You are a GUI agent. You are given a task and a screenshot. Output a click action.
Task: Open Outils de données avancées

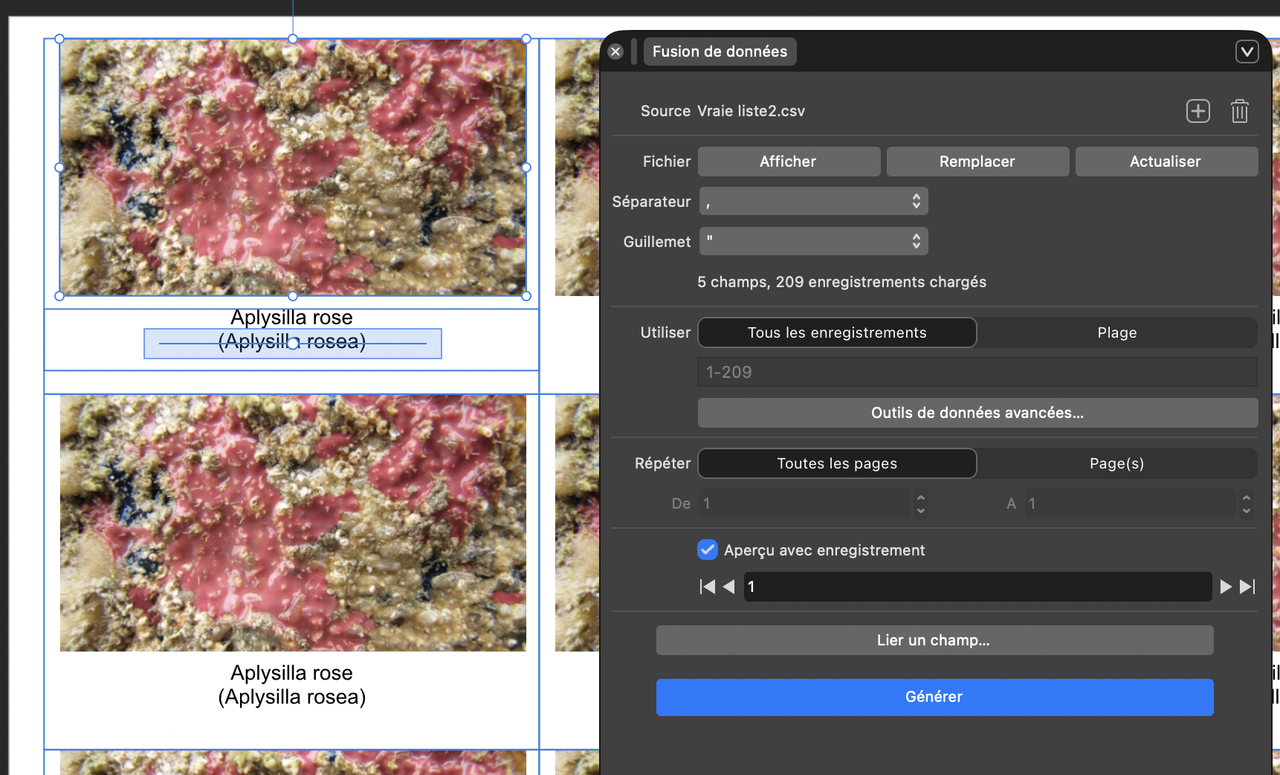(x=977, y=412)
